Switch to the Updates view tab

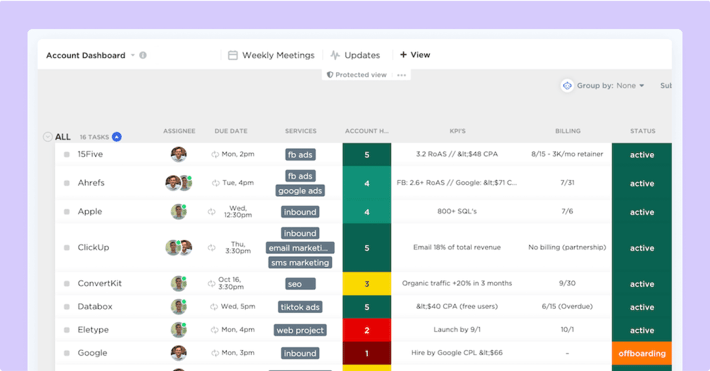point(355,55)
